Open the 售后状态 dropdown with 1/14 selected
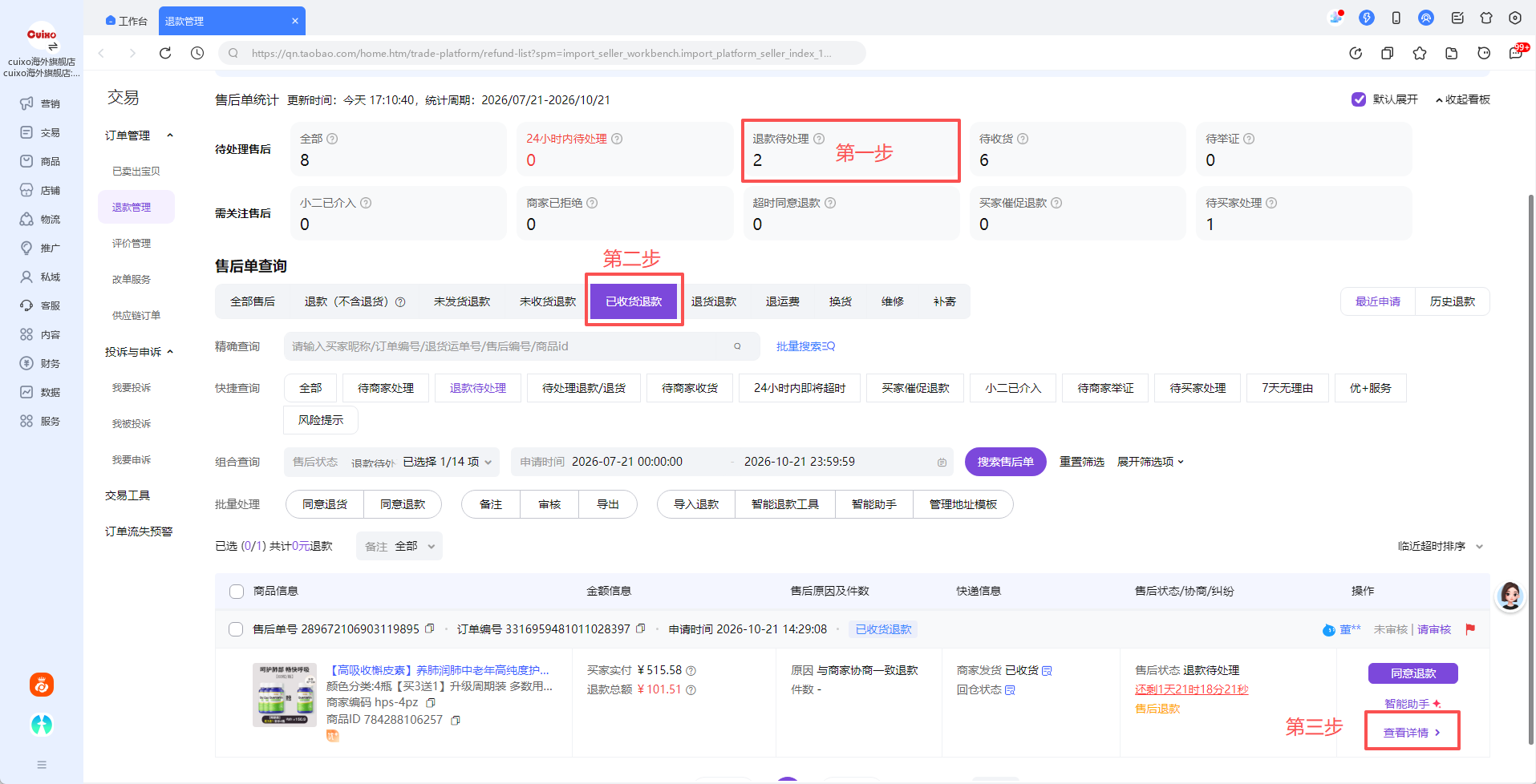The image size is (1536, 784). 392,462
